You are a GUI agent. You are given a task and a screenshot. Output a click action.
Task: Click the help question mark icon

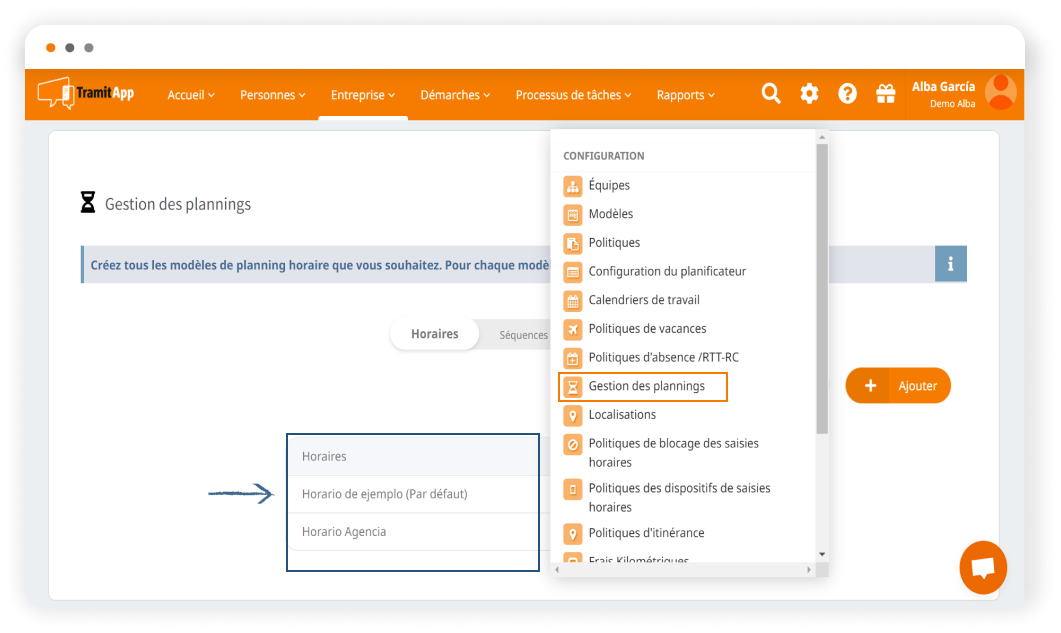[847, 94]
